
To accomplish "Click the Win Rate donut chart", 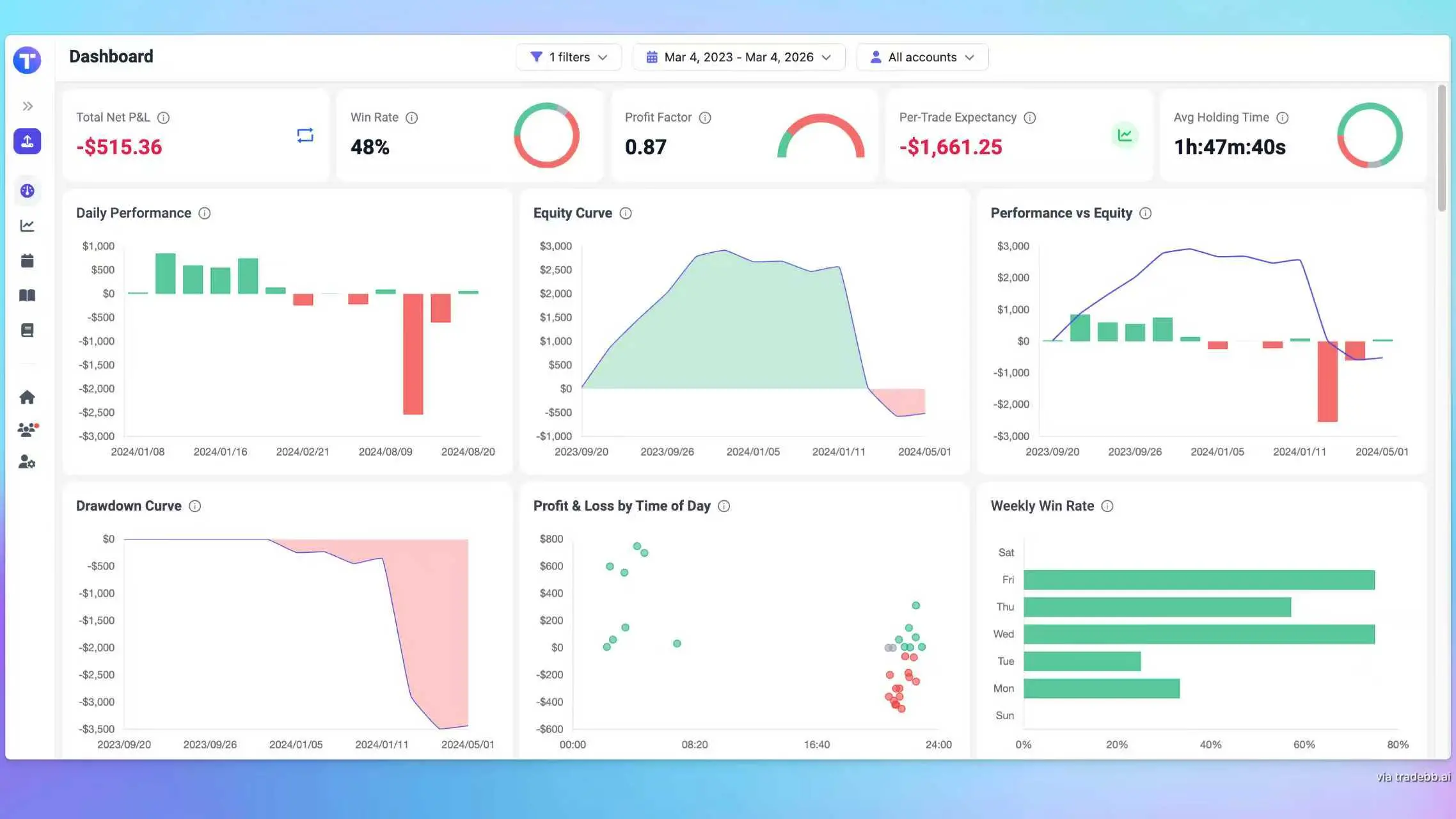I will [x=546, y=135].
